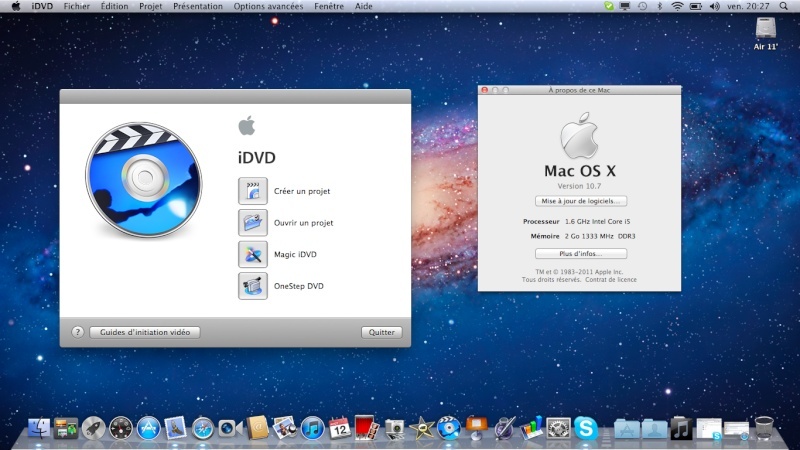This screenshot has height=450, width=800.
Task: Click the display icon in menu bar
Action: click(625, 6)
